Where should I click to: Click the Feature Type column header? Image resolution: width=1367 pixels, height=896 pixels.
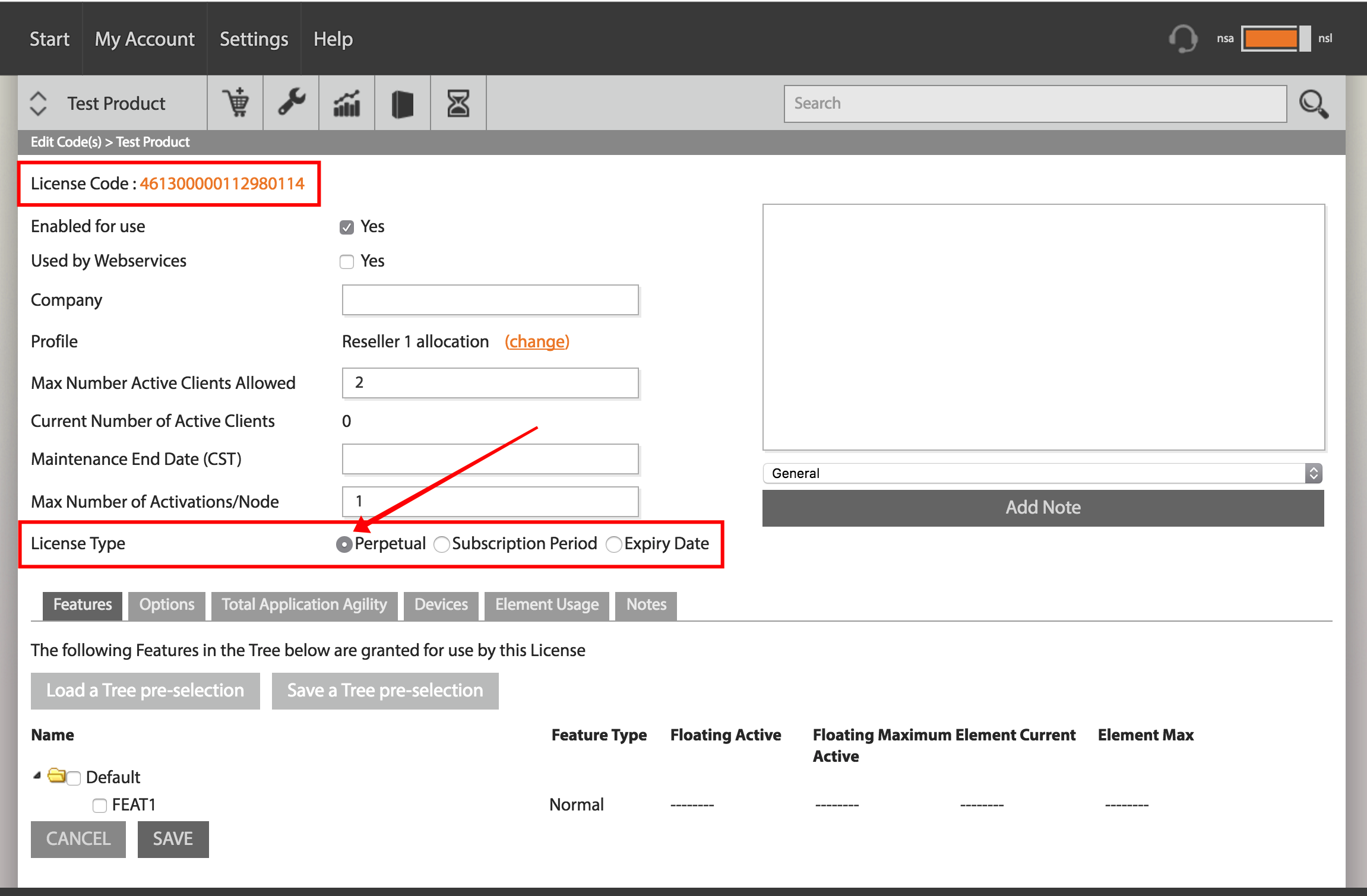pyautogui.click(x=599, y=735)
